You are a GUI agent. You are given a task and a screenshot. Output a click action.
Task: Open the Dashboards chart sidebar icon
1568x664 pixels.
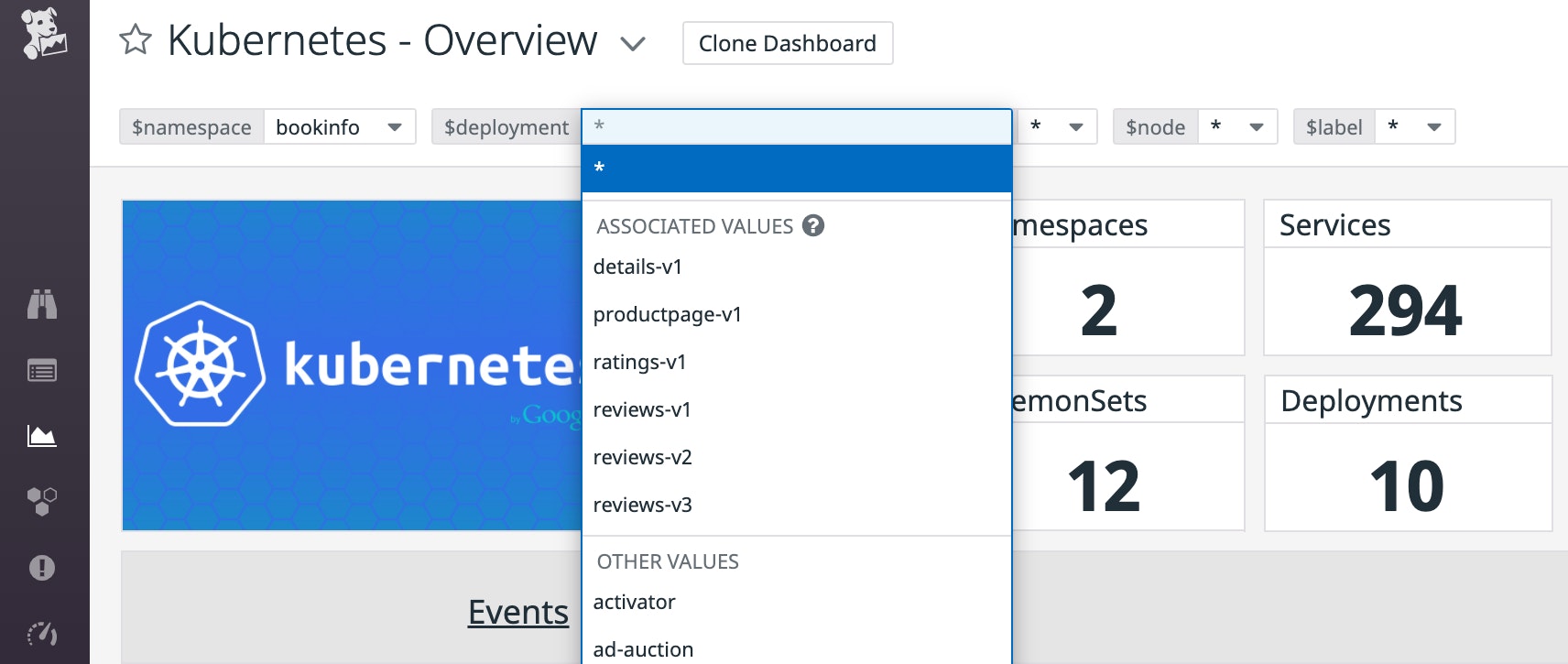[x=42, y=436]
